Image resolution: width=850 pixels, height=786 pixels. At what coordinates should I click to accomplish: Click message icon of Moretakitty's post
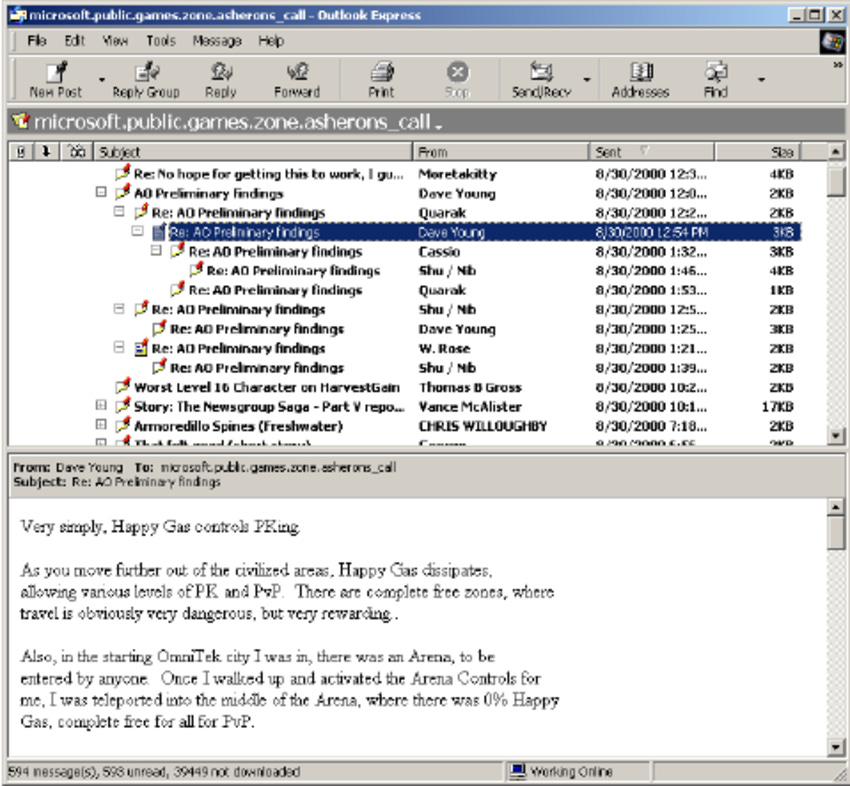123,173
